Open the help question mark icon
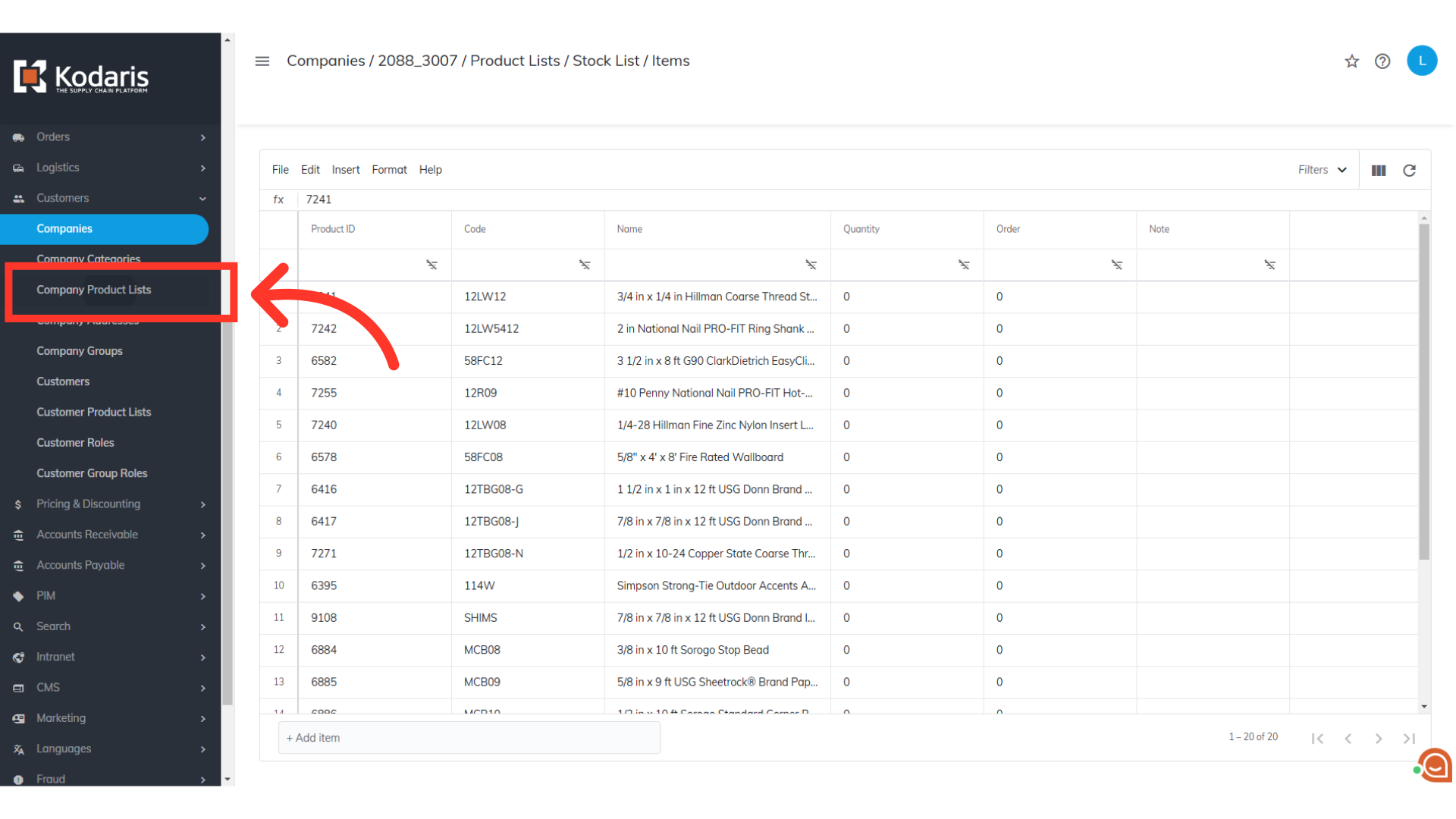Image resolution: width=1456 pixels, height=819 pixels. (x=1382, y=61)
